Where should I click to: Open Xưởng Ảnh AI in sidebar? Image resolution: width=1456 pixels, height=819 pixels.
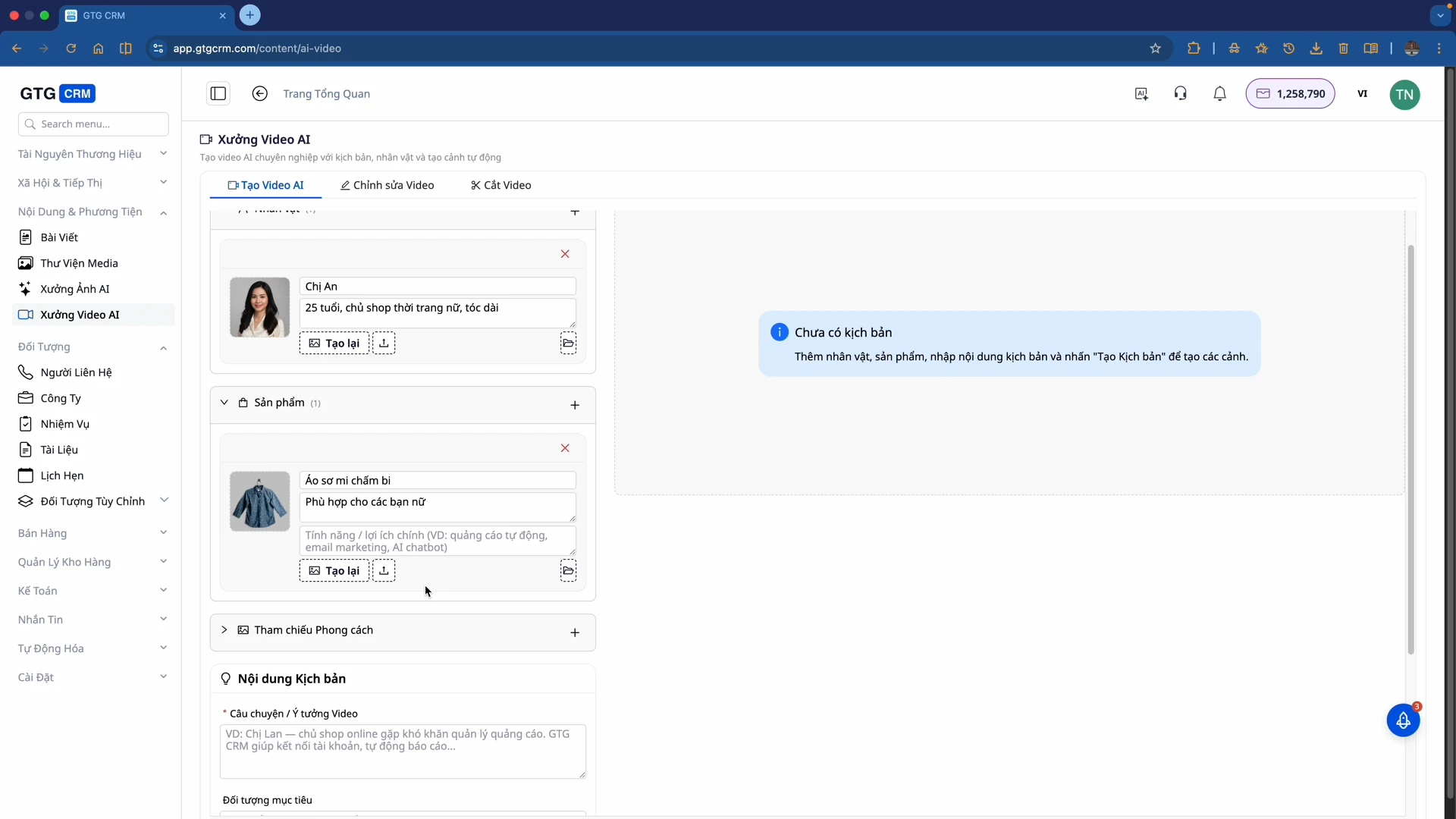pyautogui.click(x=74, y=289)
